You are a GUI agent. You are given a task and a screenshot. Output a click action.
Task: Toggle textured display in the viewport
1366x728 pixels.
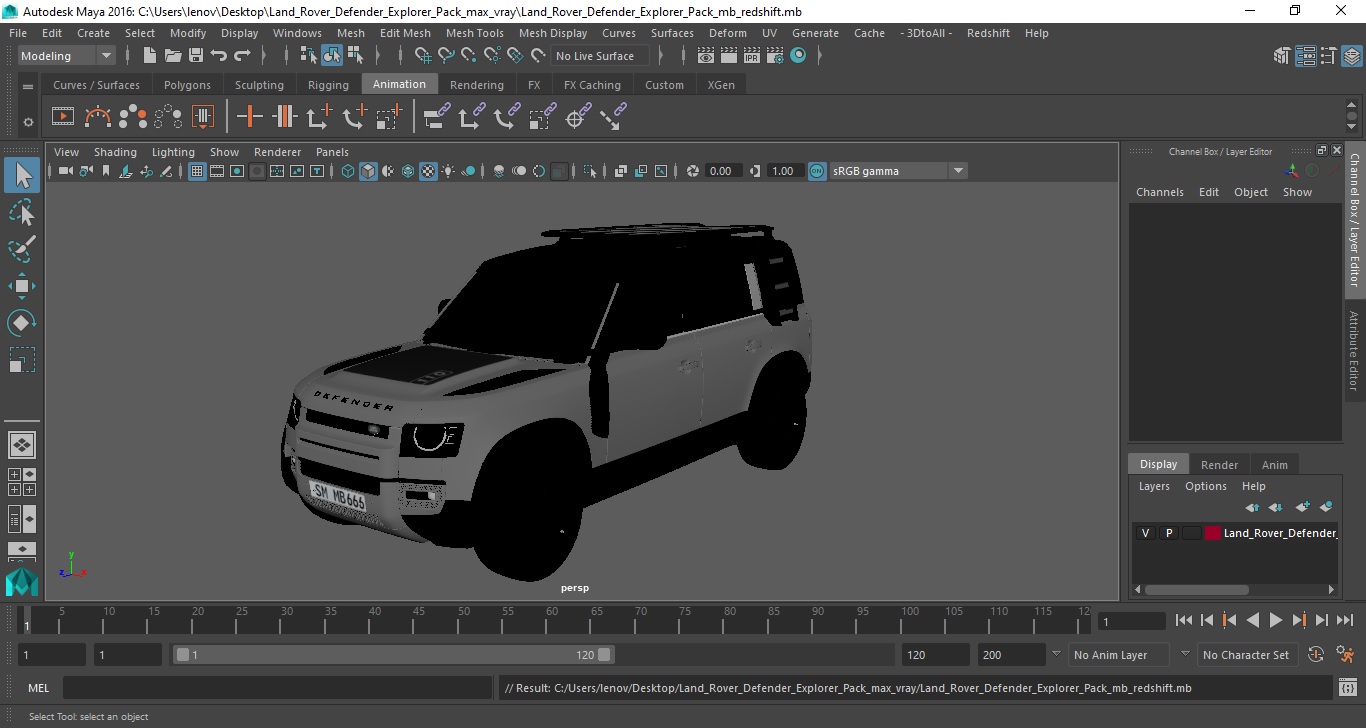click(428, 171)
